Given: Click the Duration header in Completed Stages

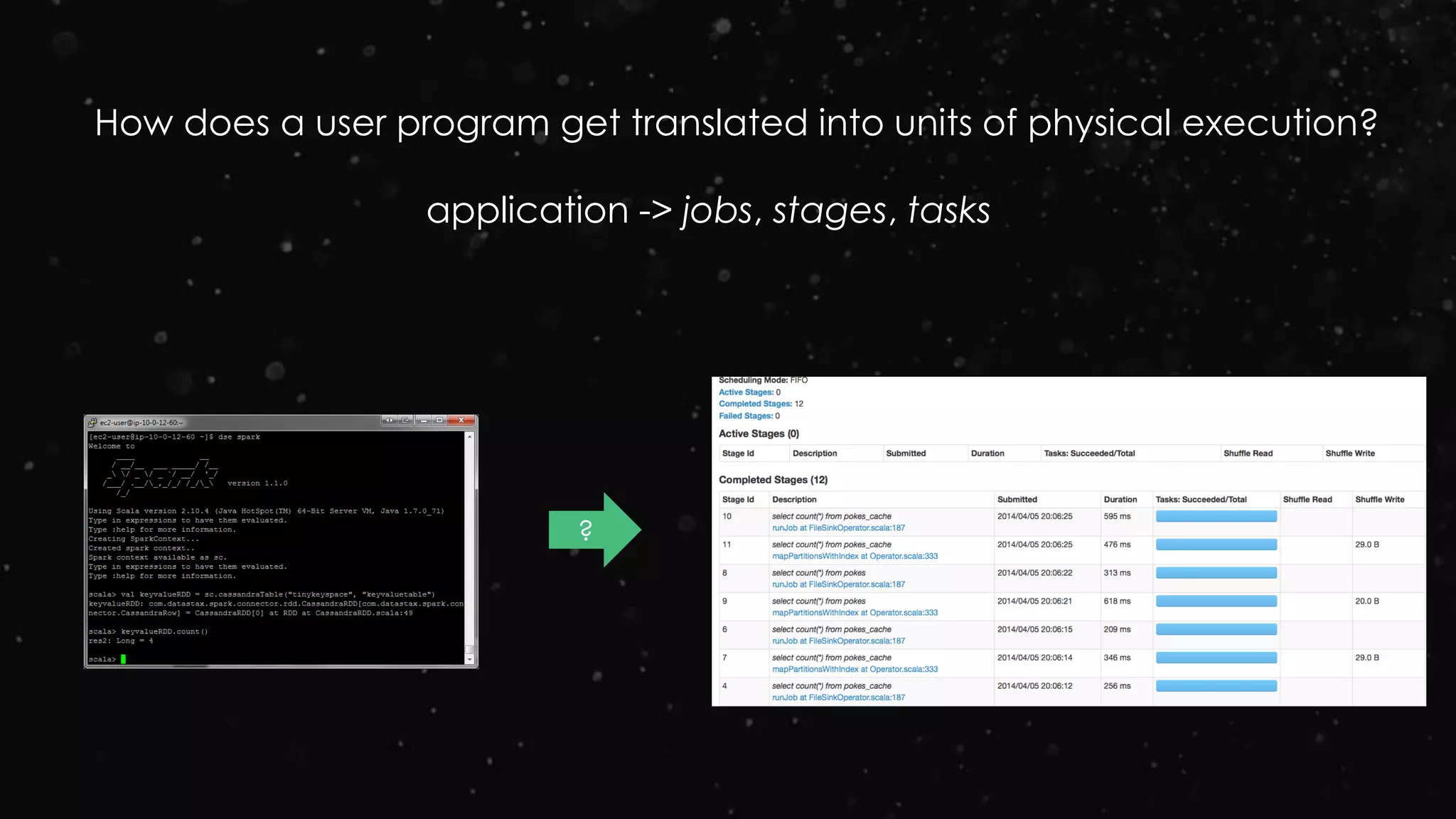Looking at the screenshot, I should 1120,500.
